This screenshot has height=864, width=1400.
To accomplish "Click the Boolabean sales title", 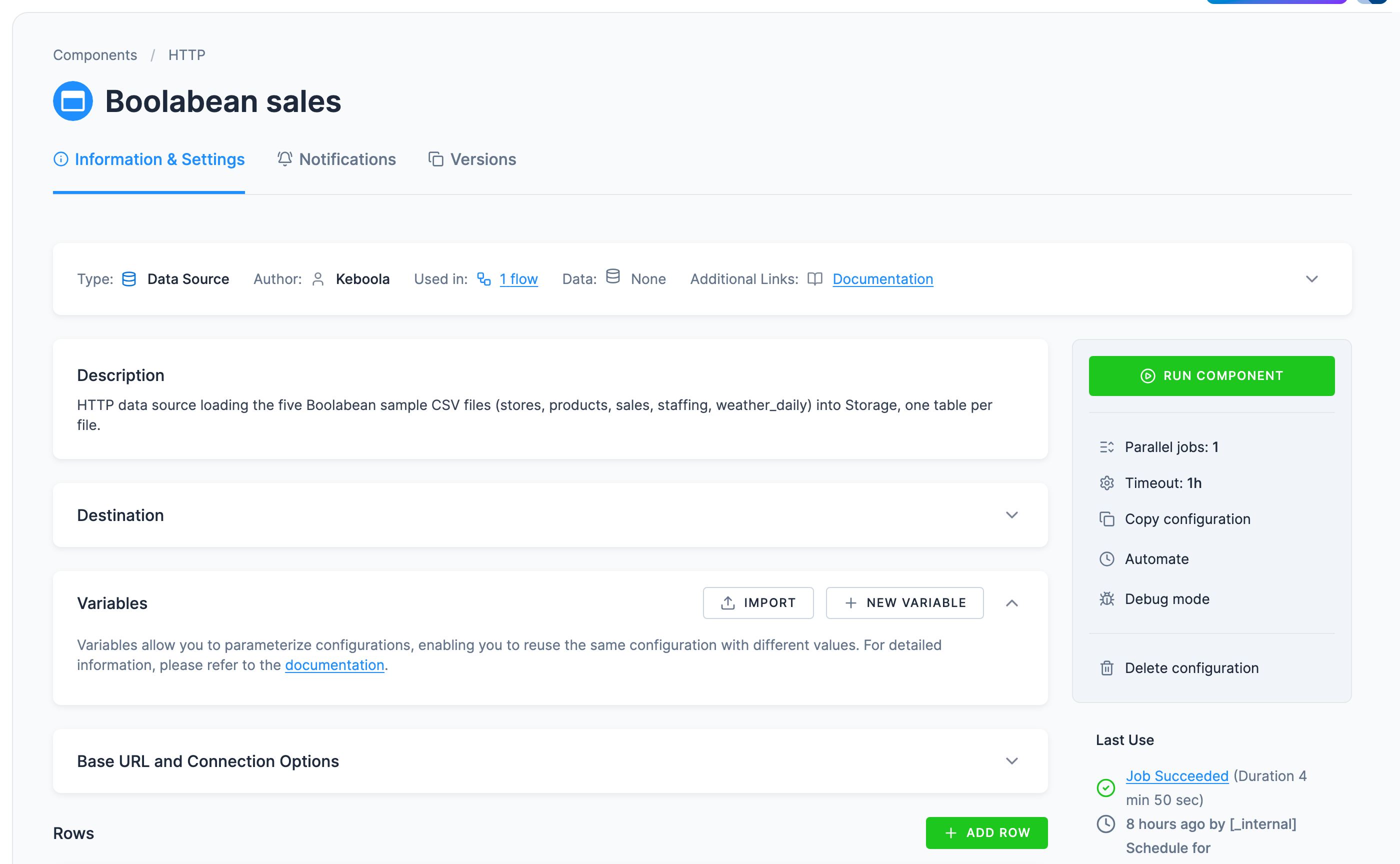I will (223, 101).
